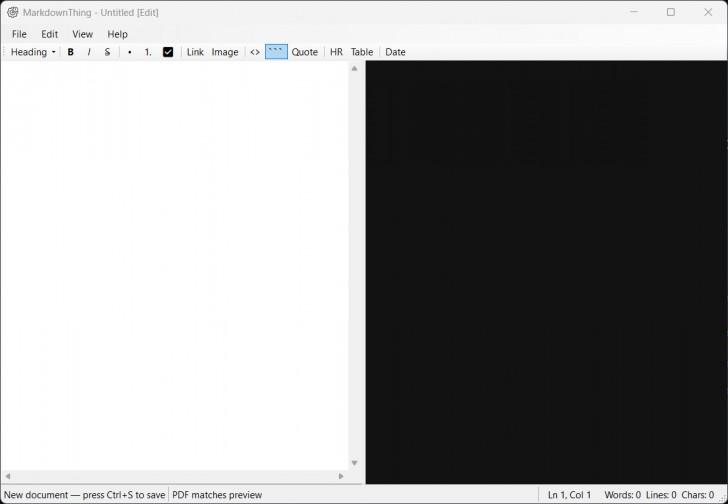Insert a Quote block
The height and width of the screenshot is (504, 728).
pyautogui.click(x=305, y=52)
